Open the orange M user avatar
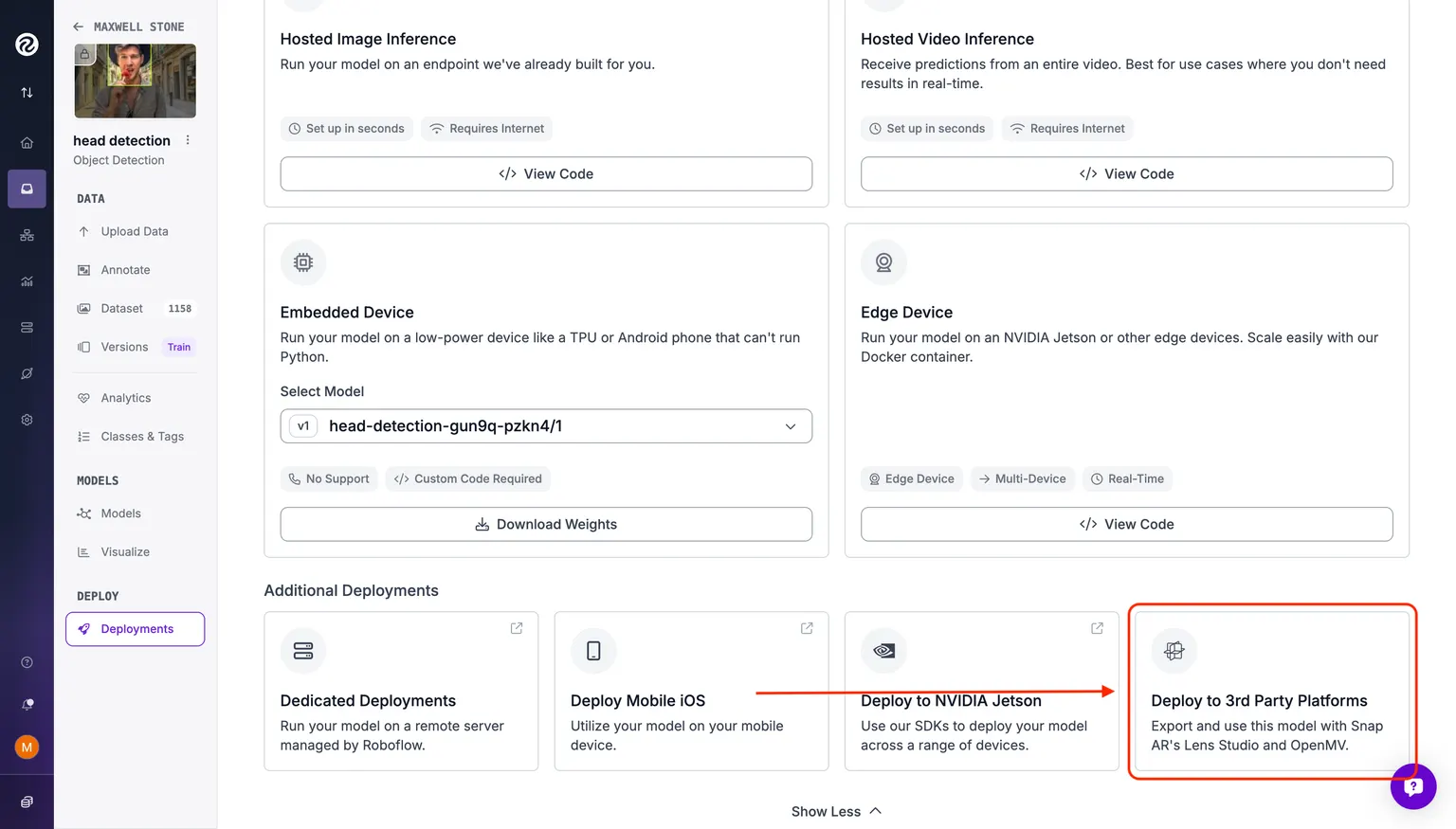 click(x=27, y=748)
